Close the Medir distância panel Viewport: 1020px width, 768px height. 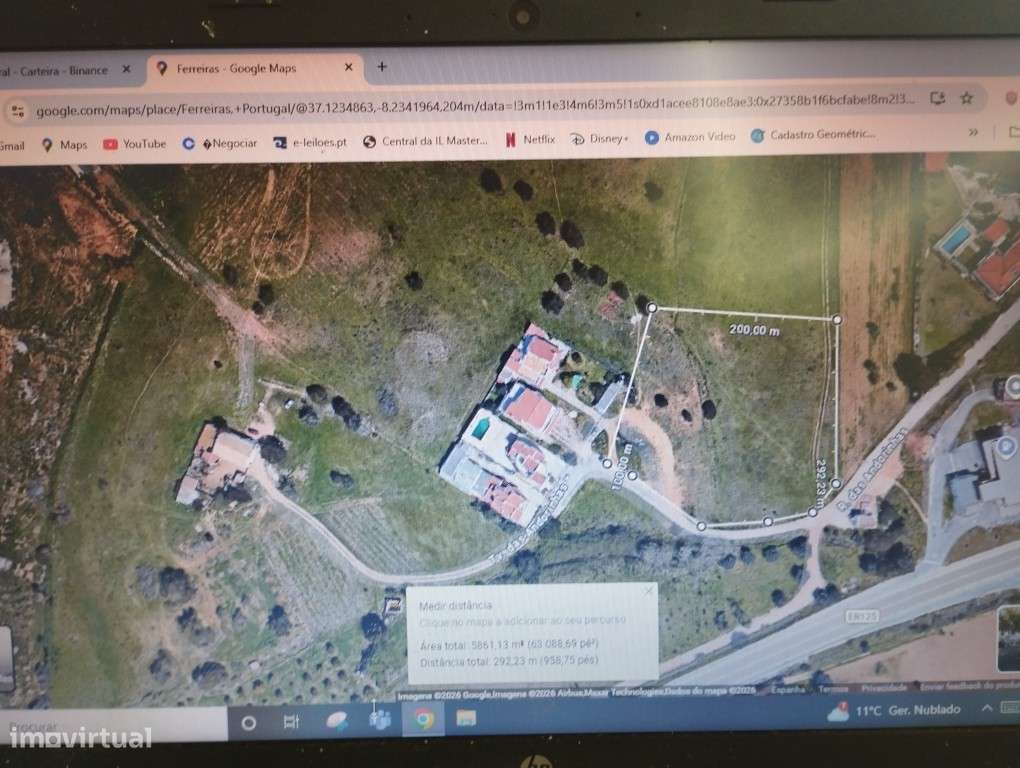[x=649, y=590]
